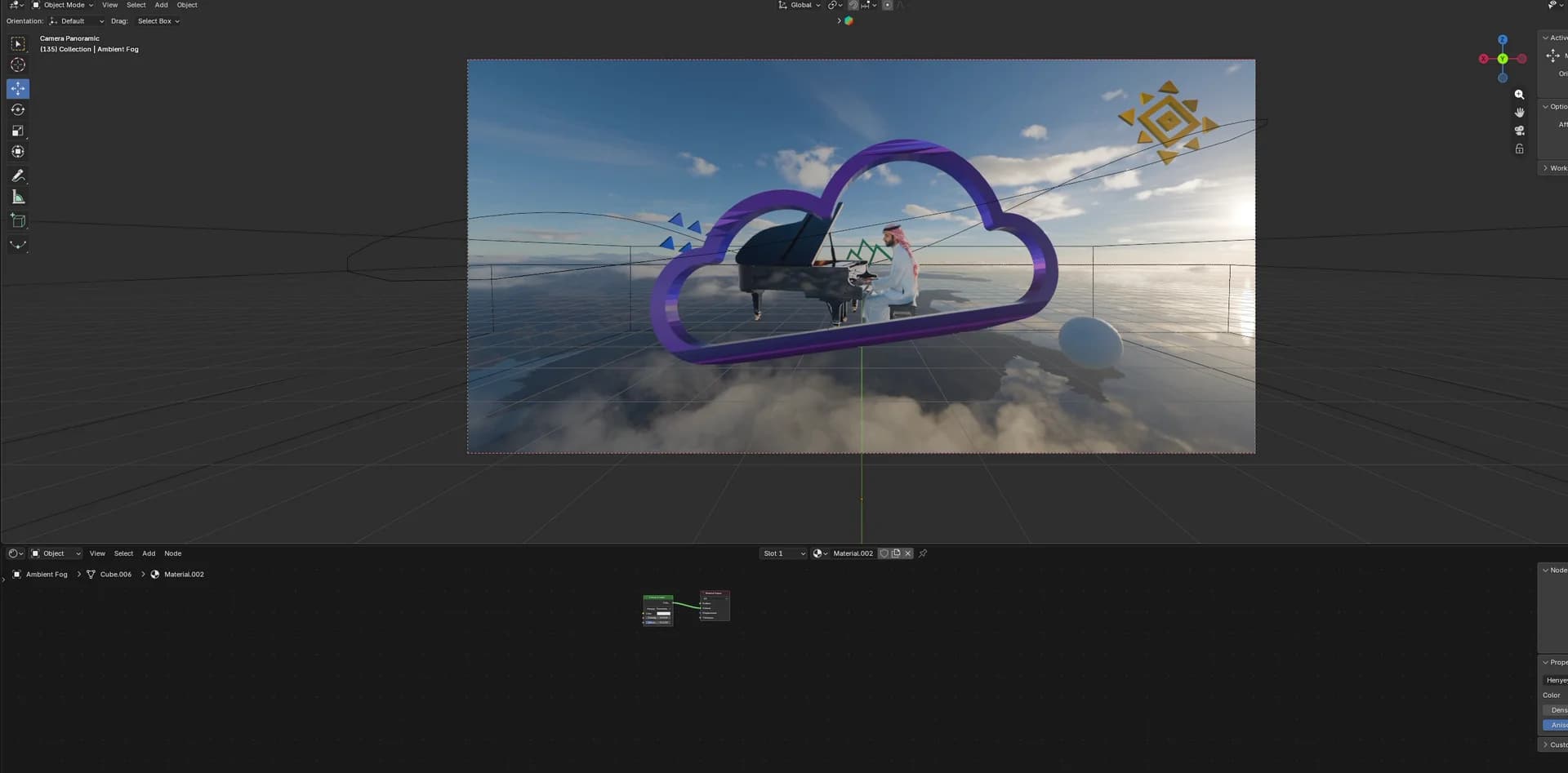The image size is (1568, 773).
Task: Open the Object Mode dropdown
Action: click(x=63, y=5)
